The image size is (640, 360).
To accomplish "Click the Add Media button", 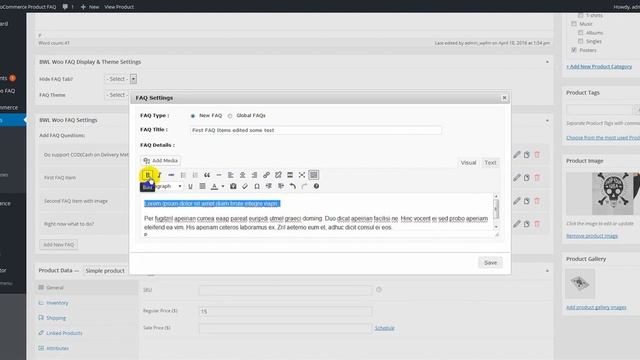I will pyautogui.click(x=161, y=160).
